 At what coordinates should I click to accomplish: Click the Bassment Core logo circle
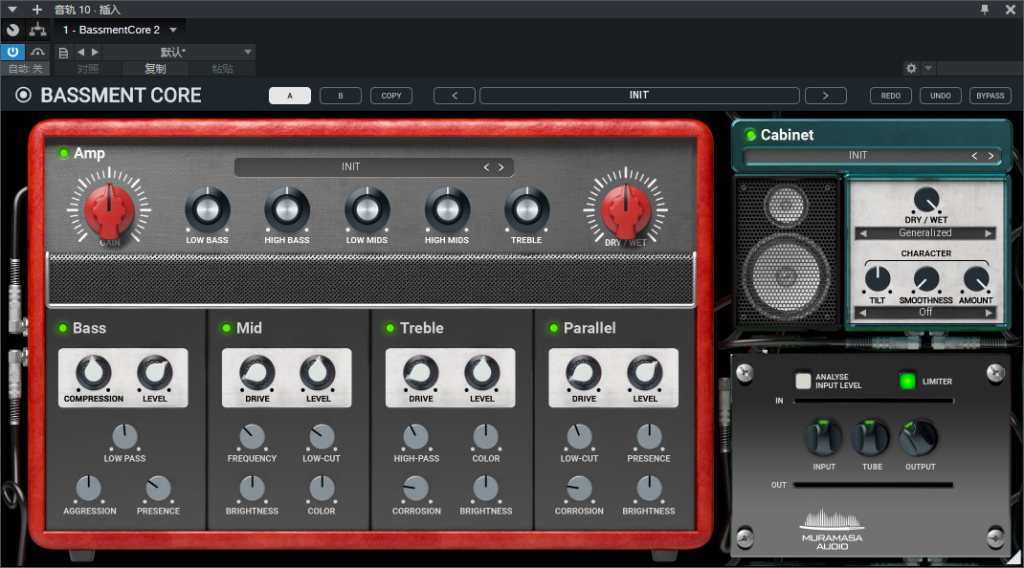point(24,95)
